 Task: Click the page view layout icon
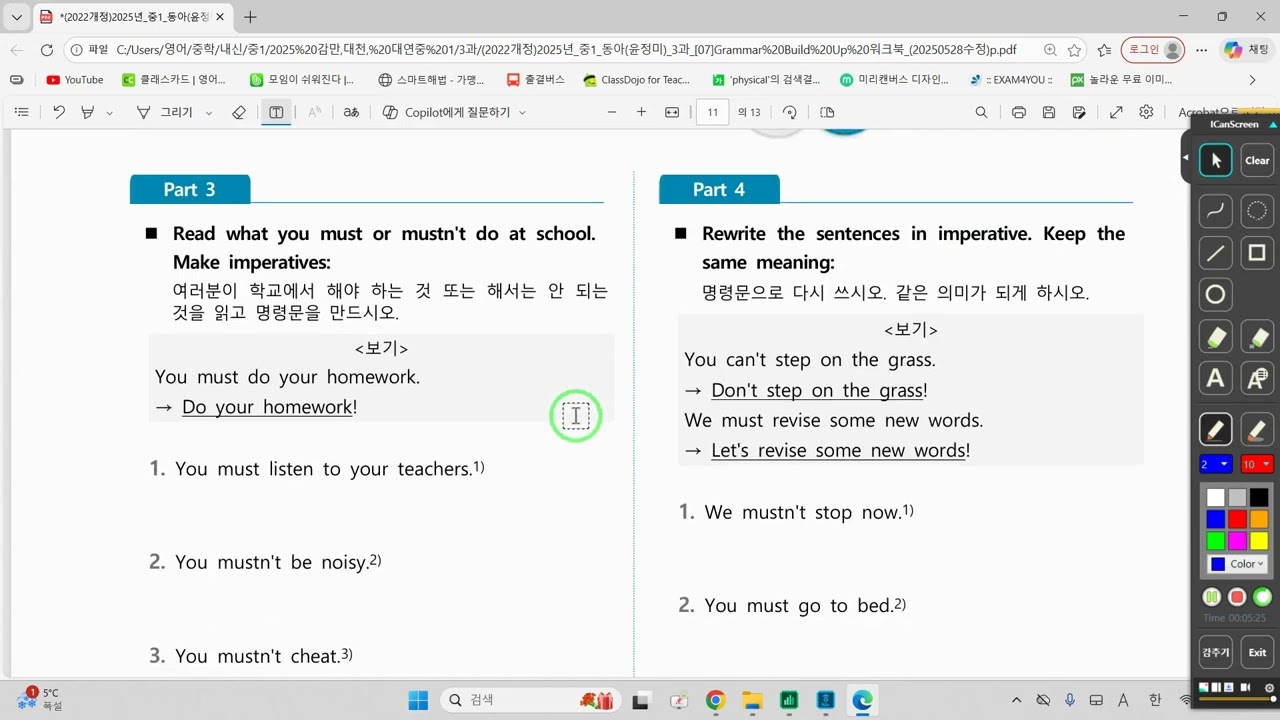(827, 112)
